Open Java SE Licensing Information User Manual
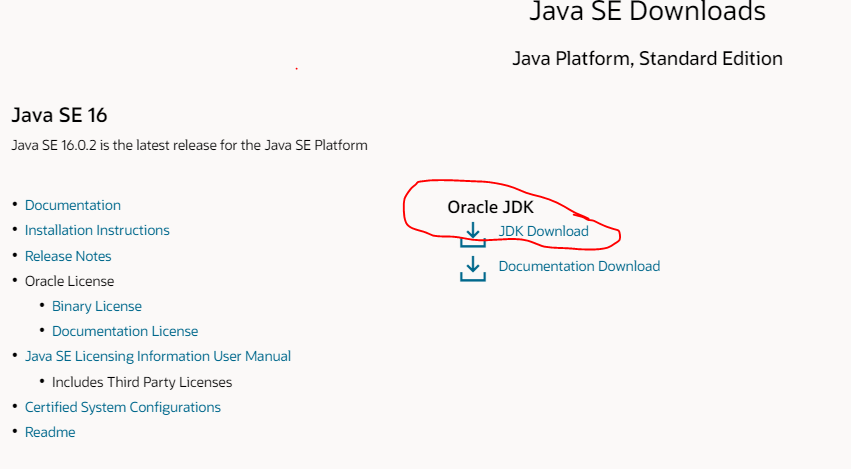 coord(158,356)
